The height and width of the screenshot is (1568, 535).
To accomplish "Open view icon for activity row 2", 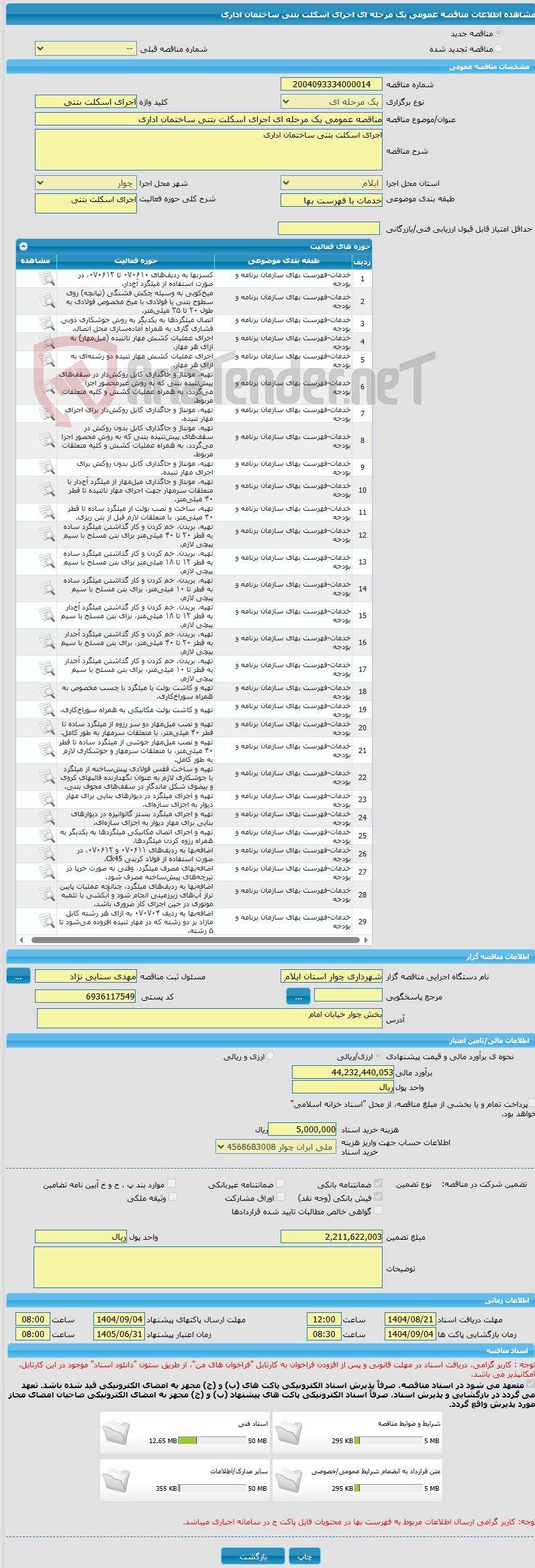I will (47, 301).
